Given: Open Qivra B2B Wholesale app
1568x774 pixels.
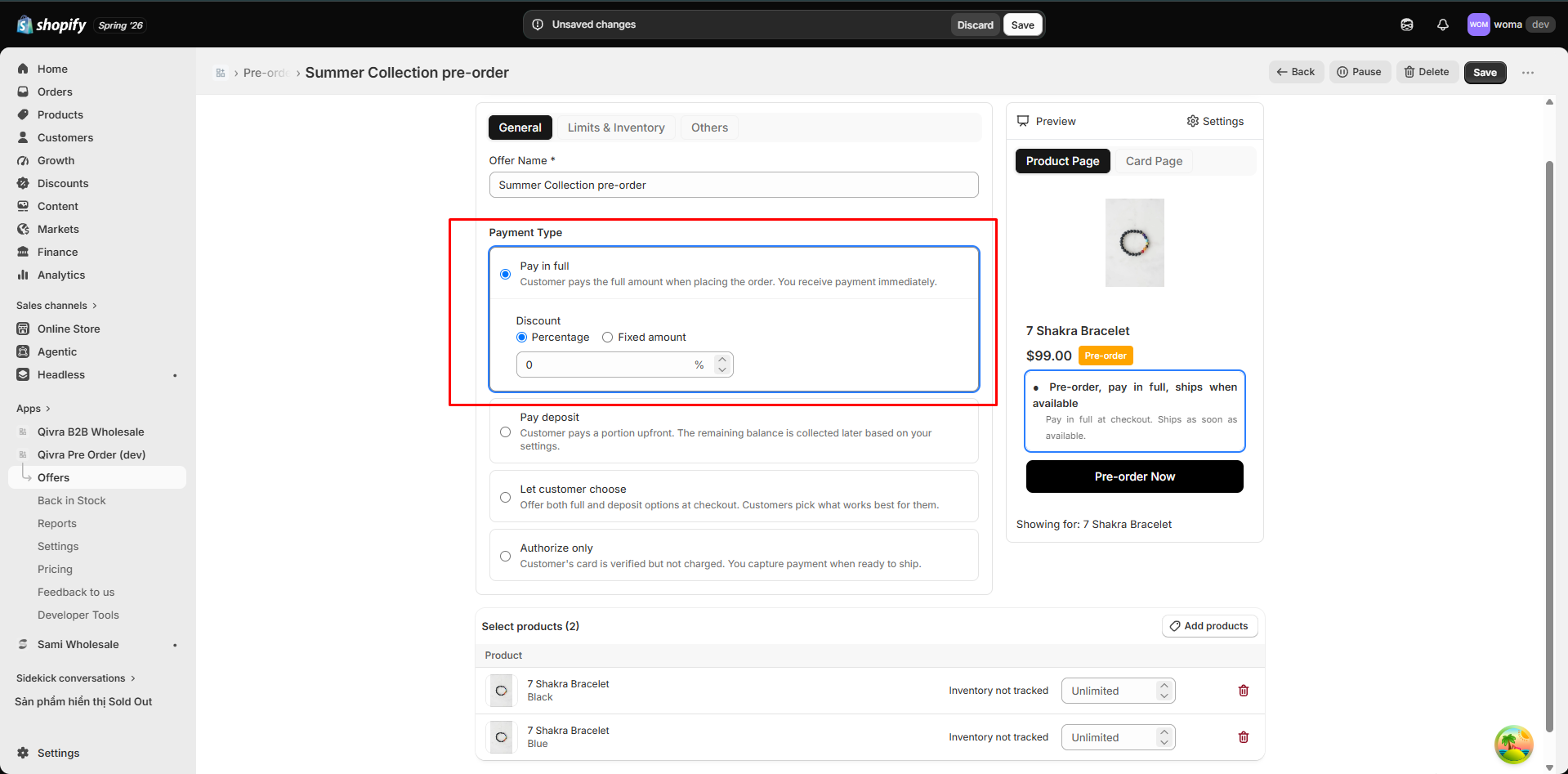Looking at the screenshot, I should pos(91,432).
